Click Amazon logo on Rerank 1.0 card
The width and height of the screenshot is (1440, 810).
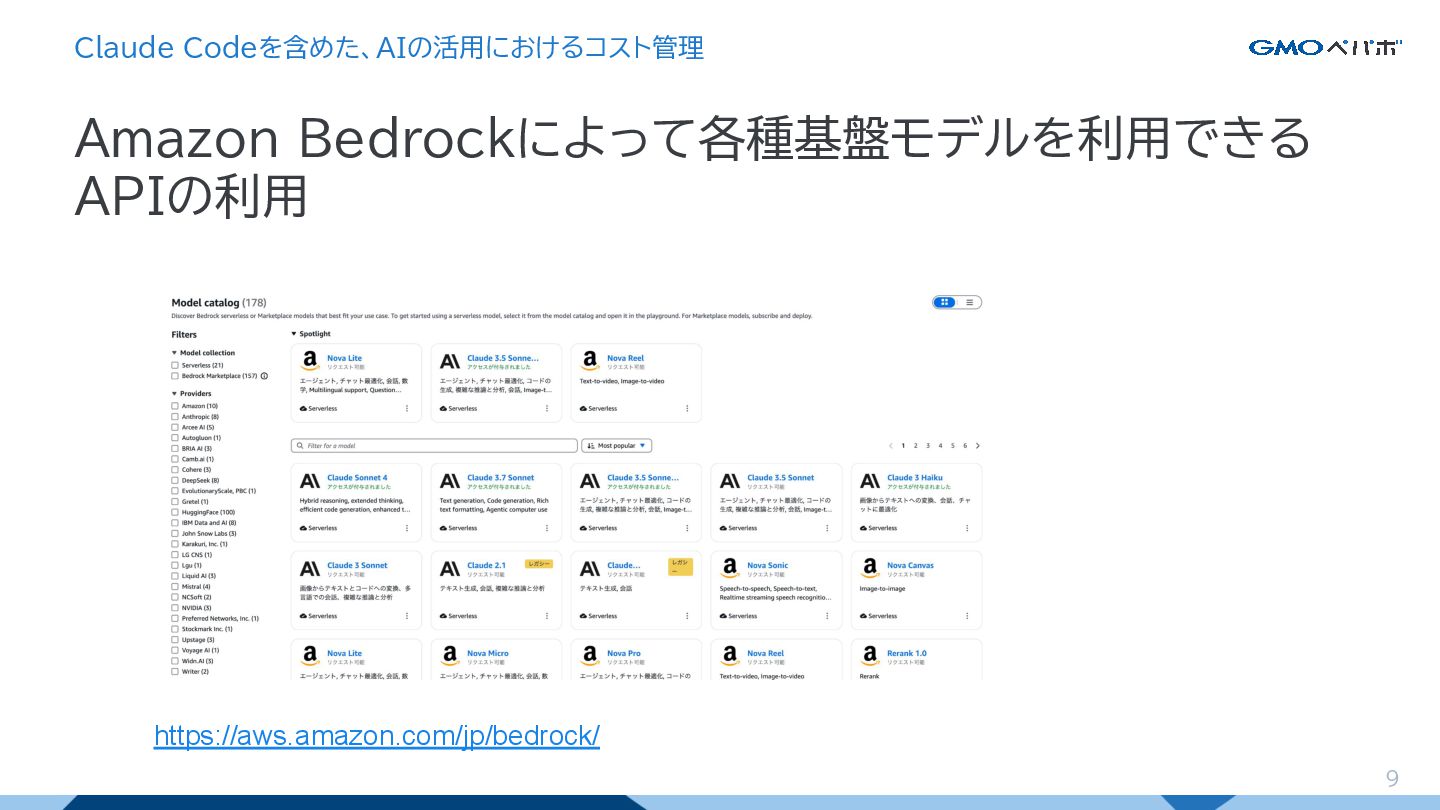[870, 657]
